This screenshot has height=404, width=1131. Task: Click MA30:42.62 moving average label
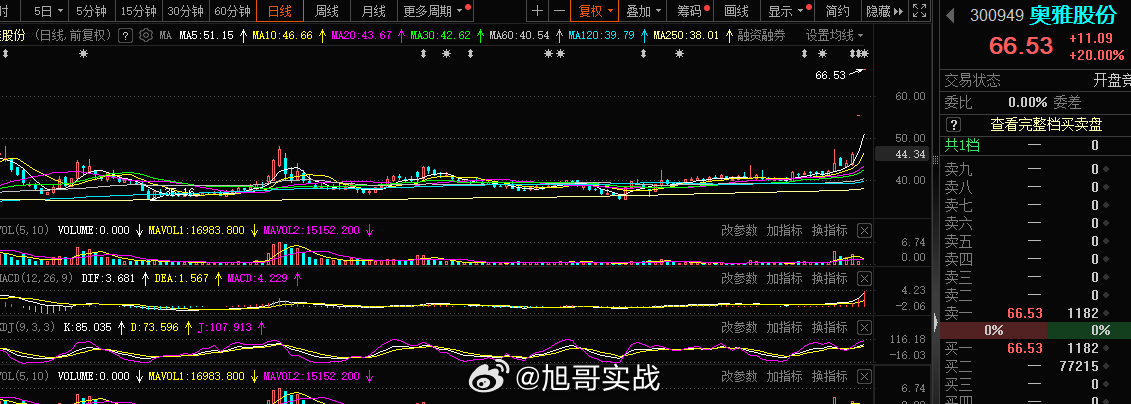[x=440, y=35]
